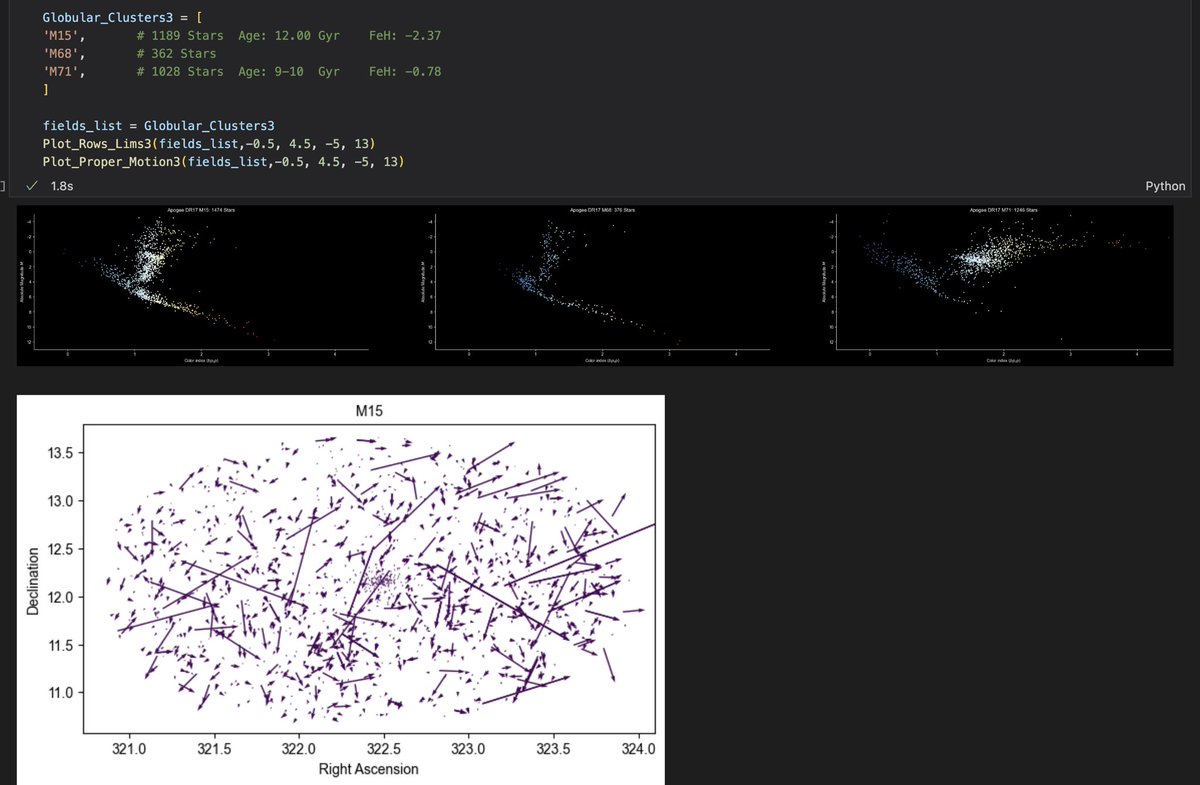
Task: Click the Right Ascension axis label
Action: [x=368, y=769]
